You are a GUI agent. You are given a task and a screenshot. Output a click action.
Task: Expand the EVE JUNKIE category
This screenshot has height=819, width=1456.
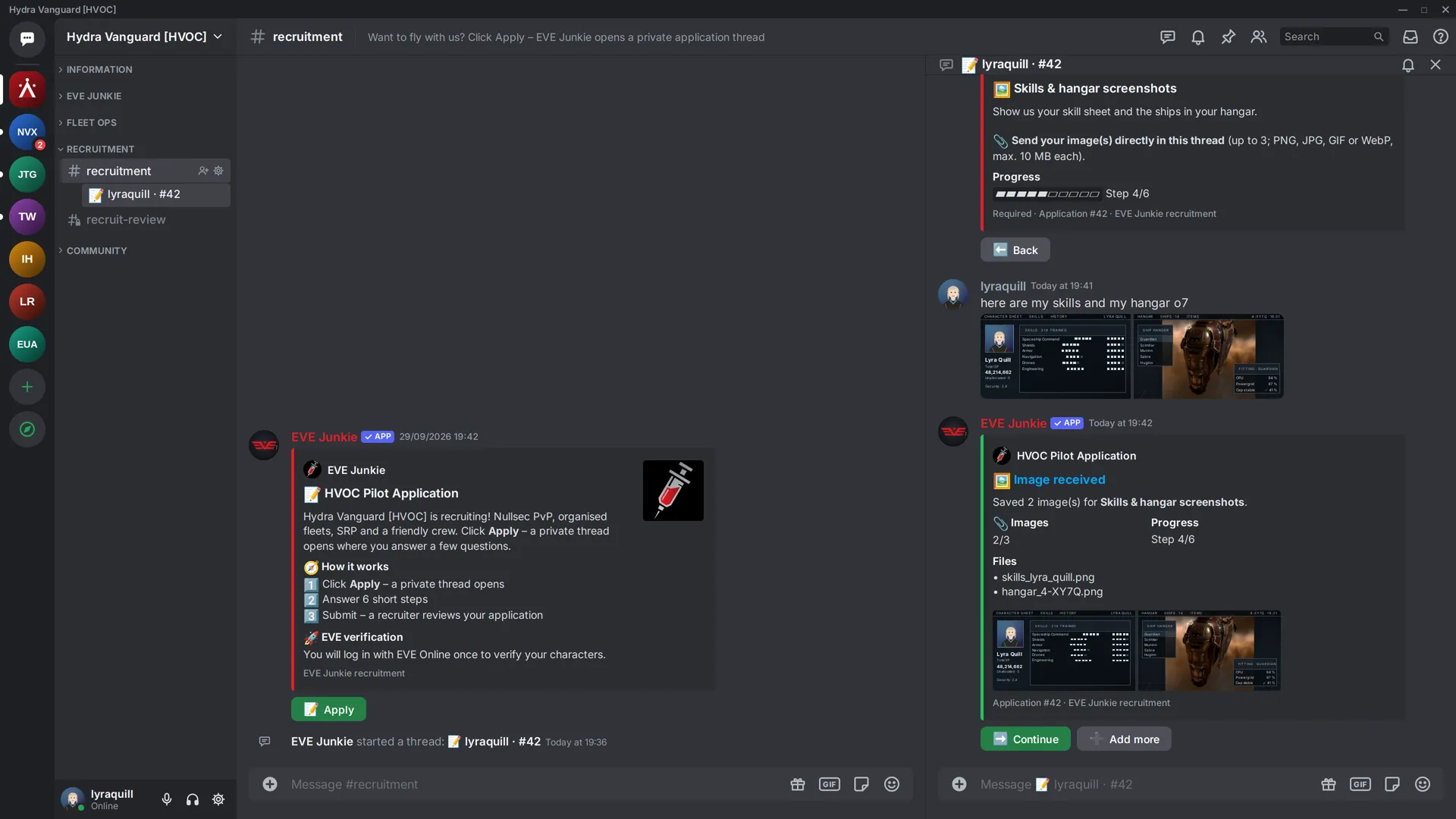click(89, 96)
